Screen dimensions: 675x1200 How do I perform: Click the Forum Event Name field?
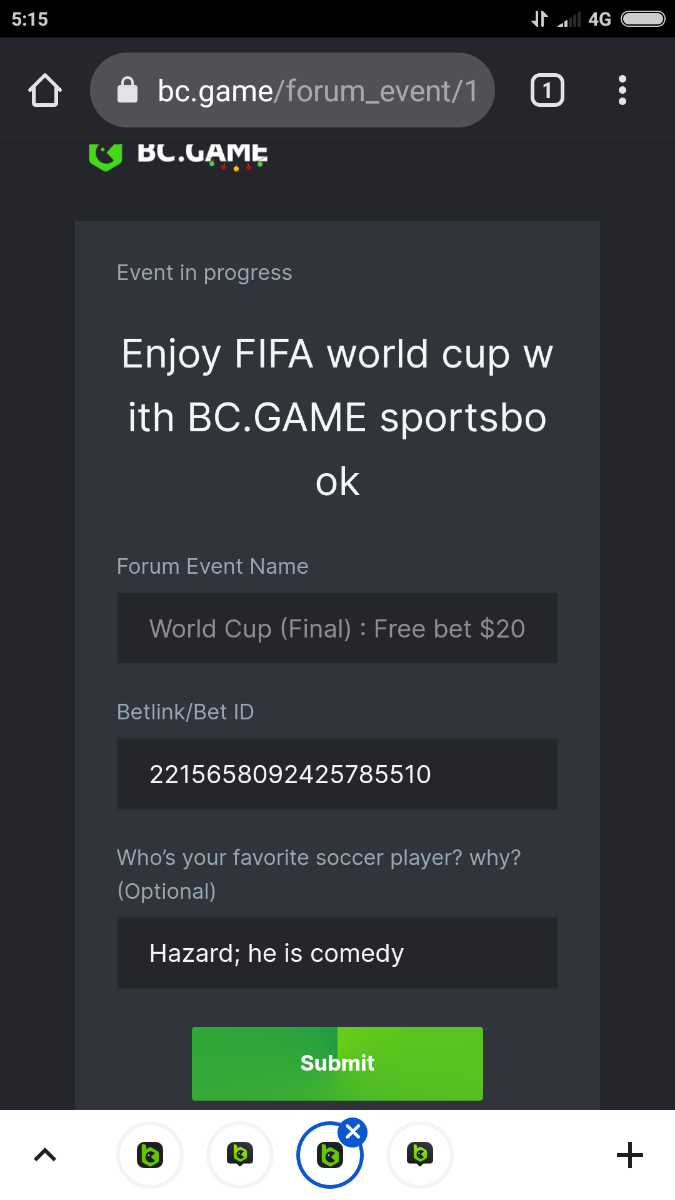[x=337, y=628]
